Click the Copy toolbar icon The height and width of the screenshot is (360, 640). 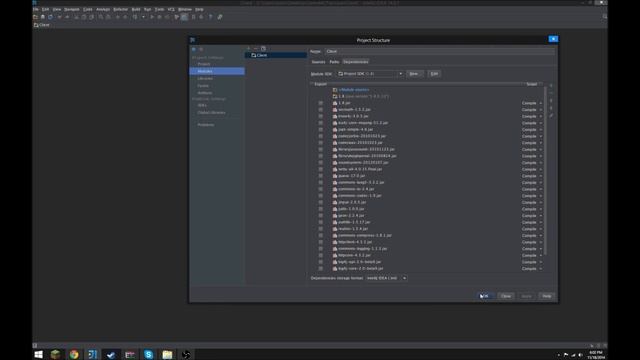(84, 17)
